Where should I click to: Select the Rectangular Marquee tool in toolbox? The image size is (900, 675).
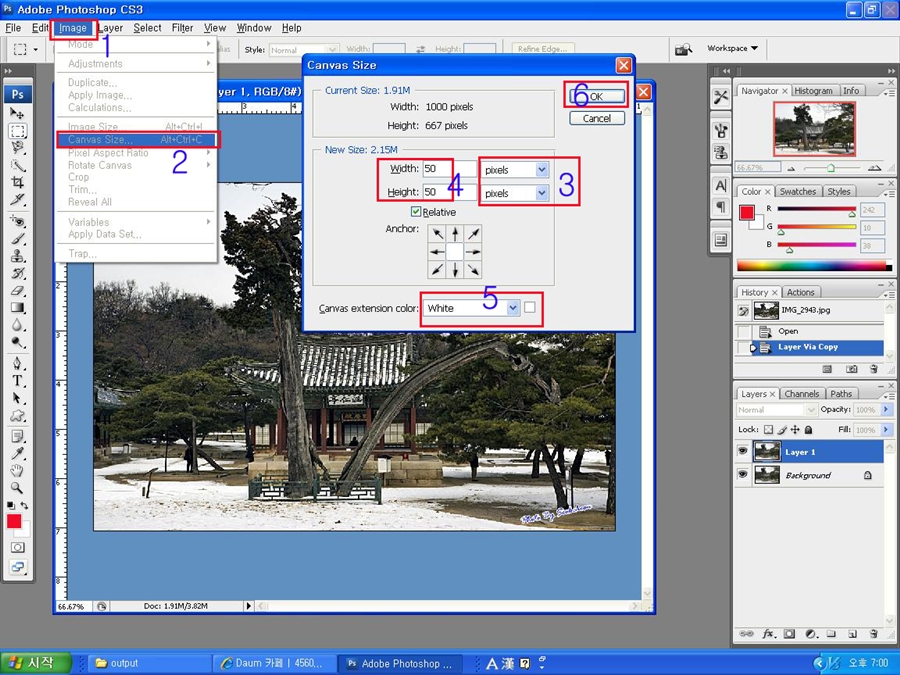(x=17, y=131)
